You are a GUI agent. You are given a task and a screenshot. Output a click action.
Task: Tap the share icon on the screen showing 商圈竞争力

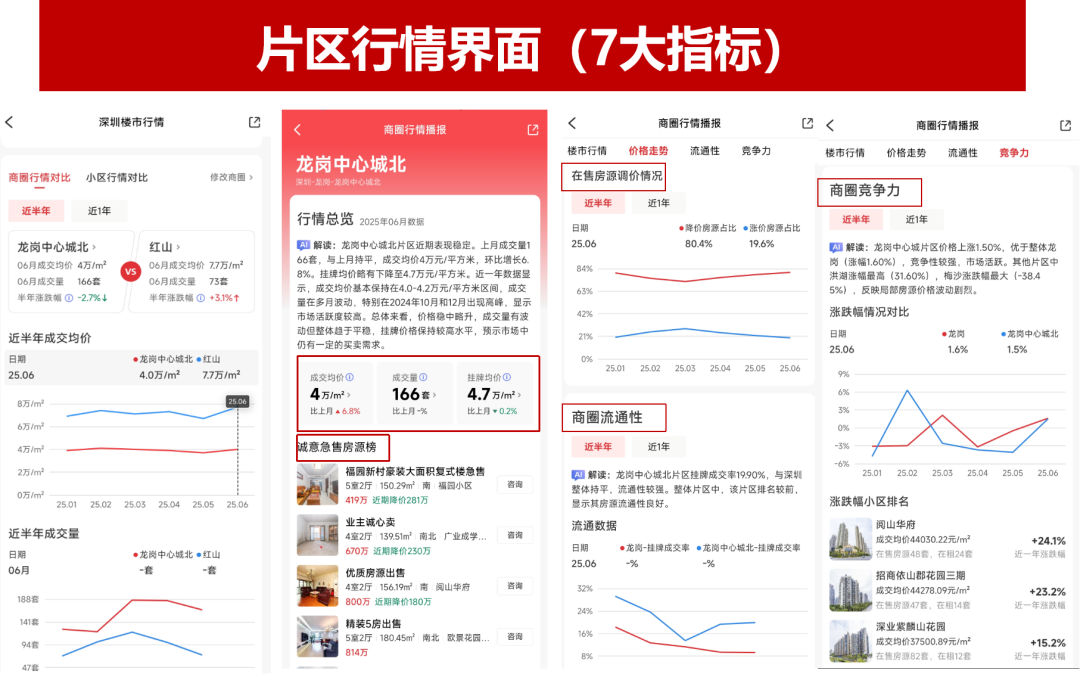pos(1066,125)
